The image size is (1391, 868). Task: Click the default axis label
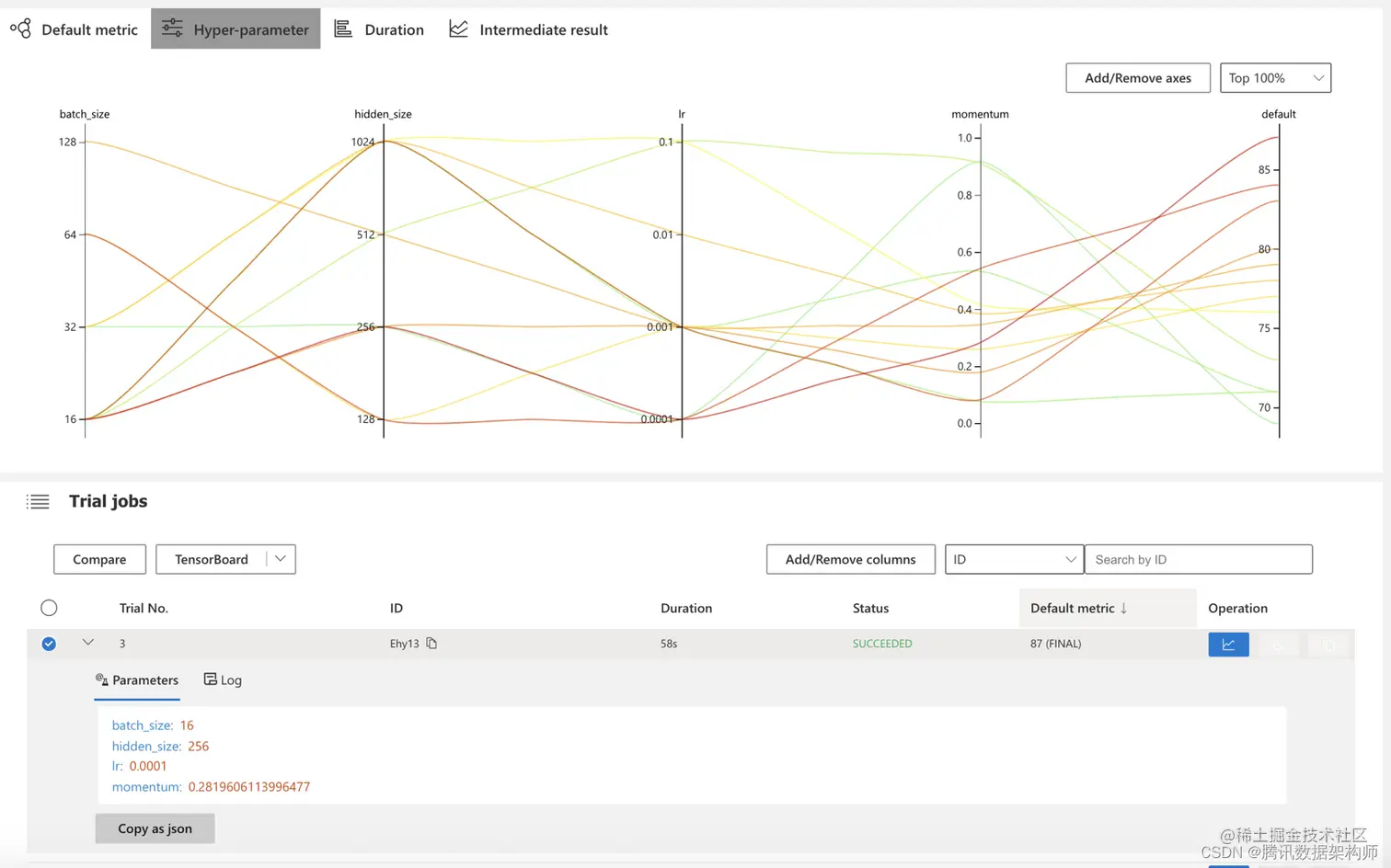point(1279,114)
